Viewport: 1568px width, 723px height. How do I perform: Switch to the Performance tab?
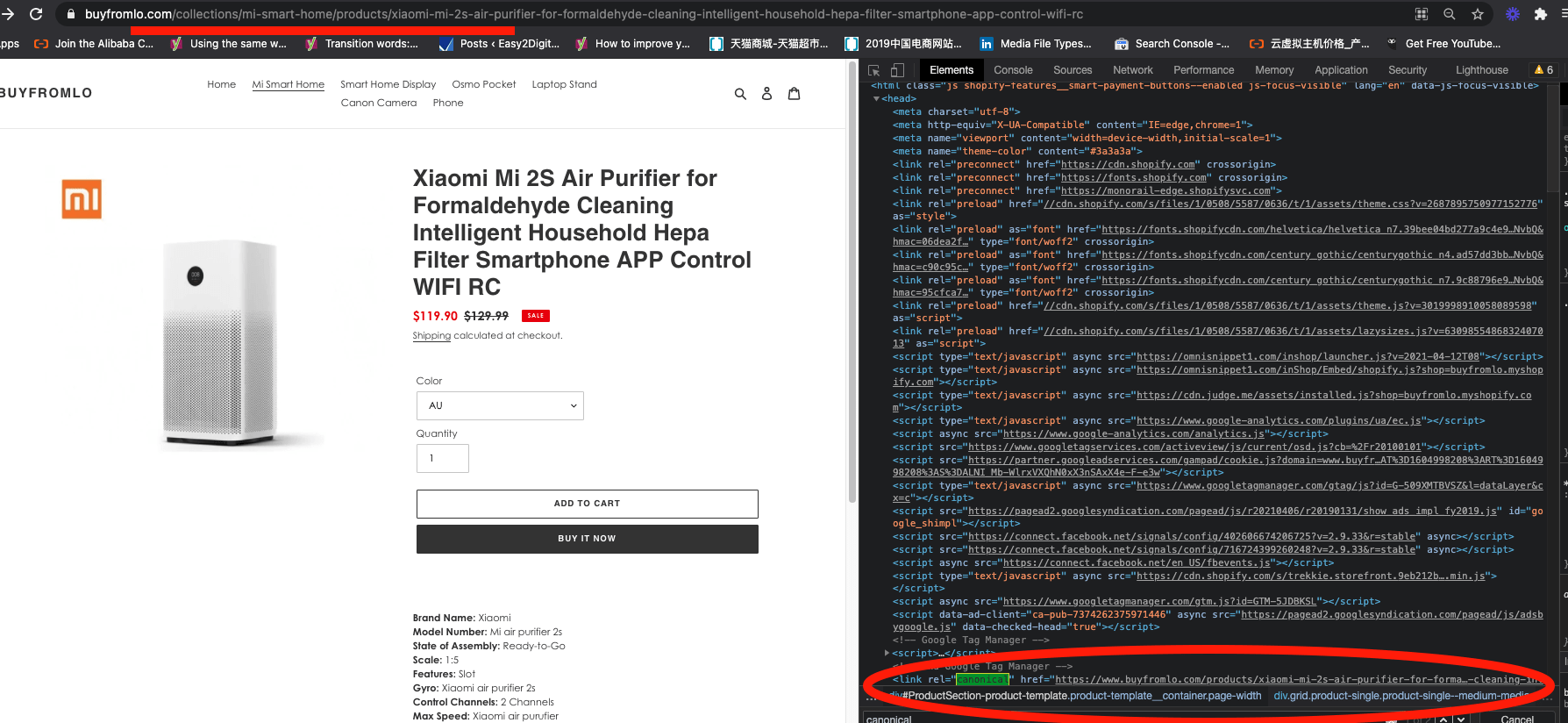point(1203,70)
